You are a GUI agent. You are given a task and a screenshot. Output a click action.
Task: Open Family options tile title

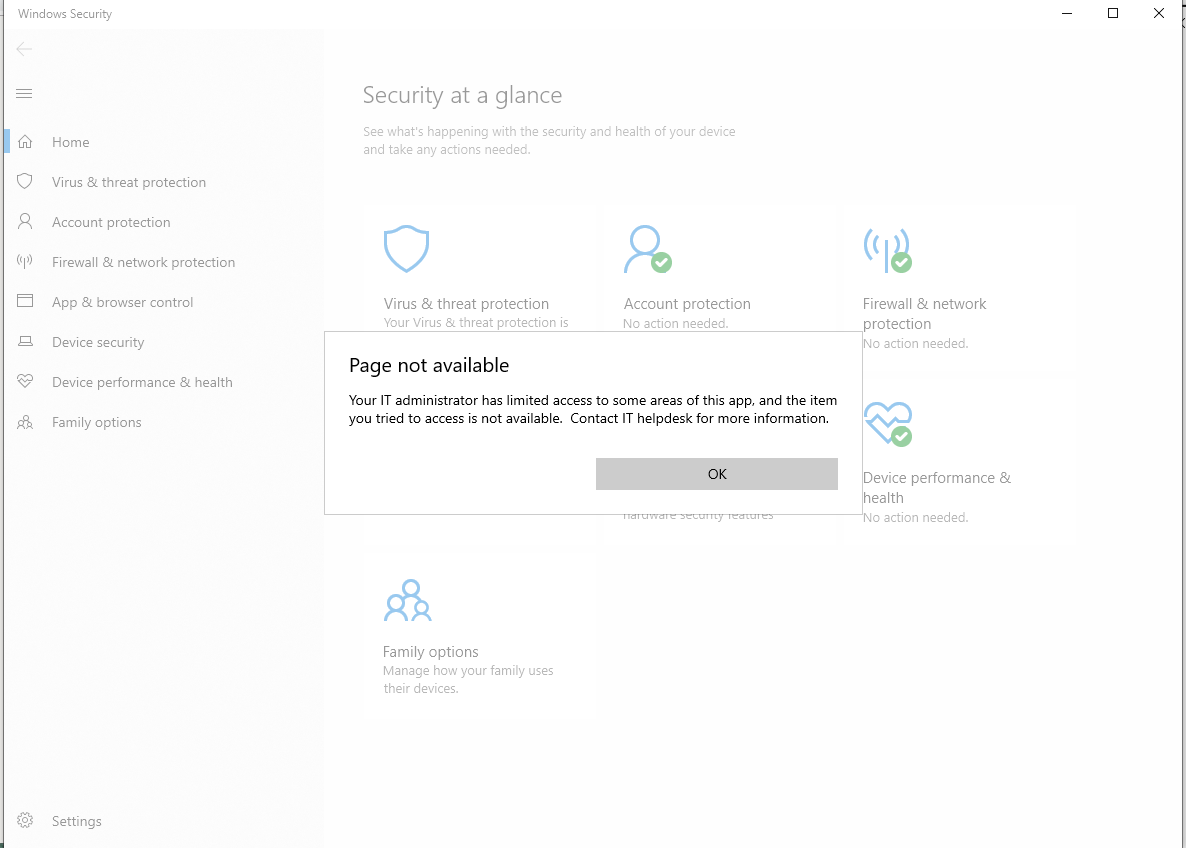(430, 652)
